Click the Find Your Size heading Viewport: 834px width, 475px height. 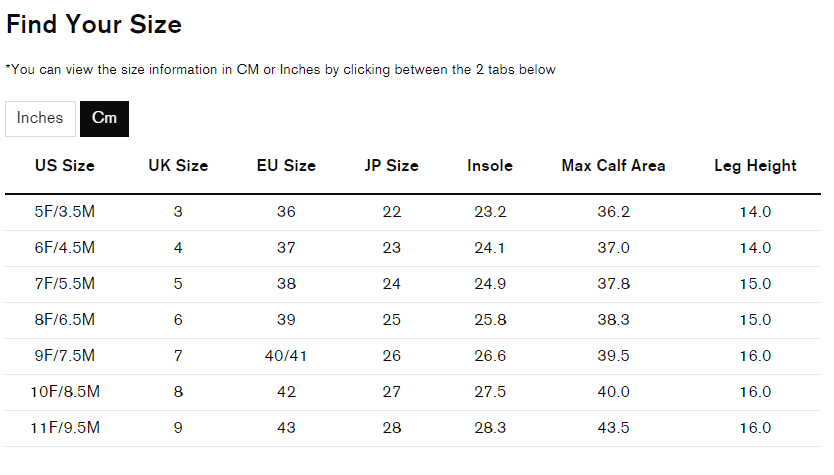94,24
